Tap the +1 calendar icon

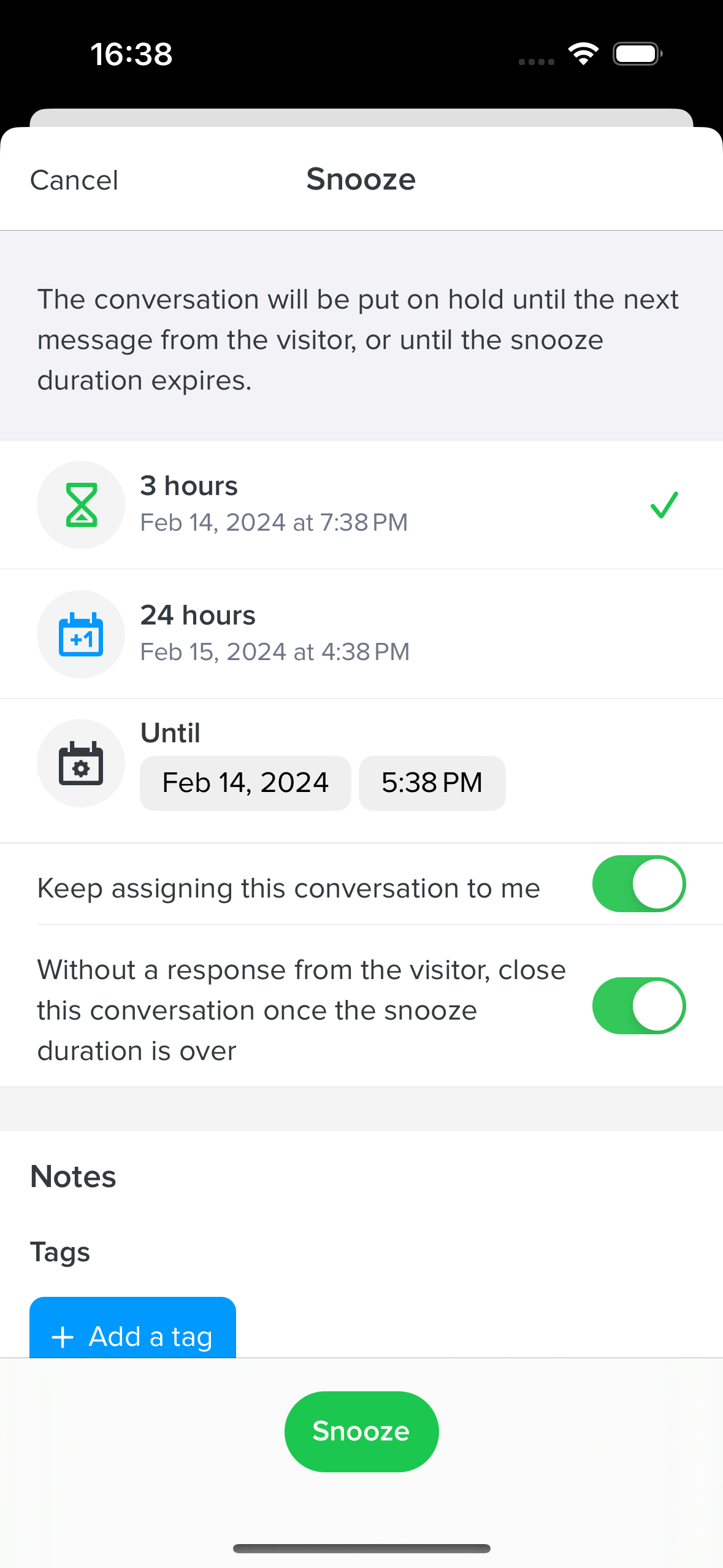click(x=81, y=634)
